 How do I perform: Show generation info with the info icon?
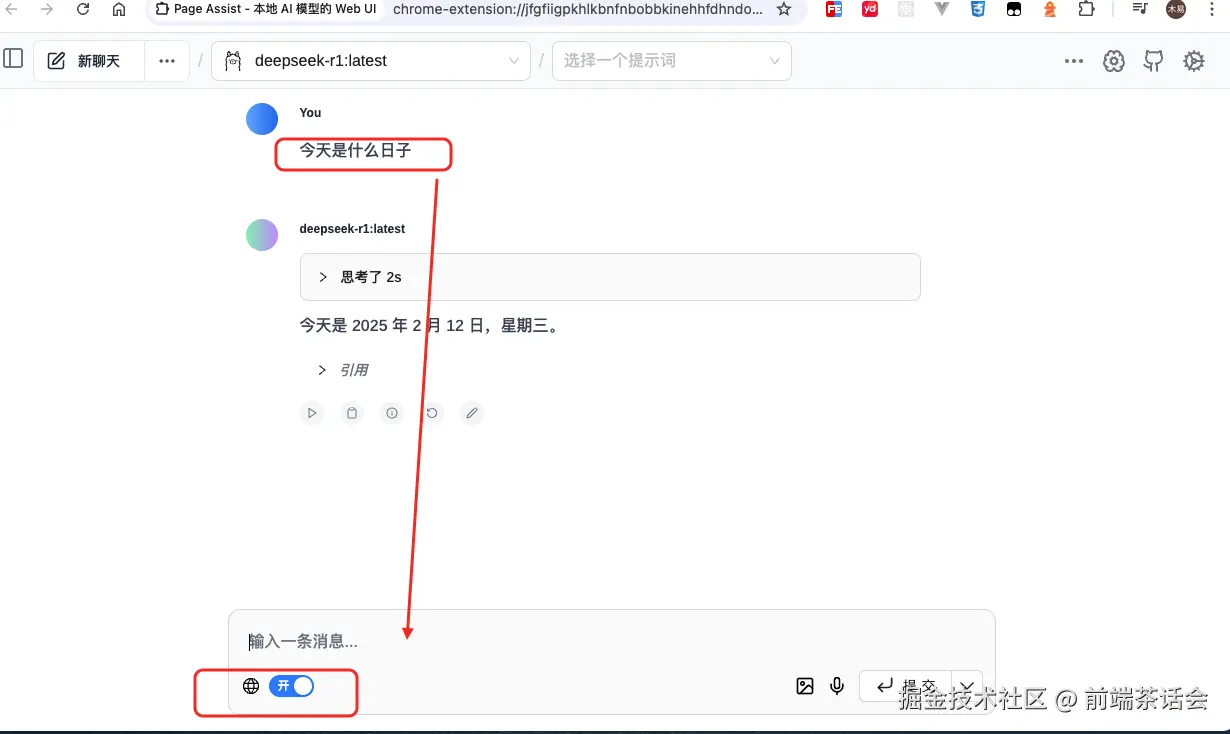tap(392, 412)
